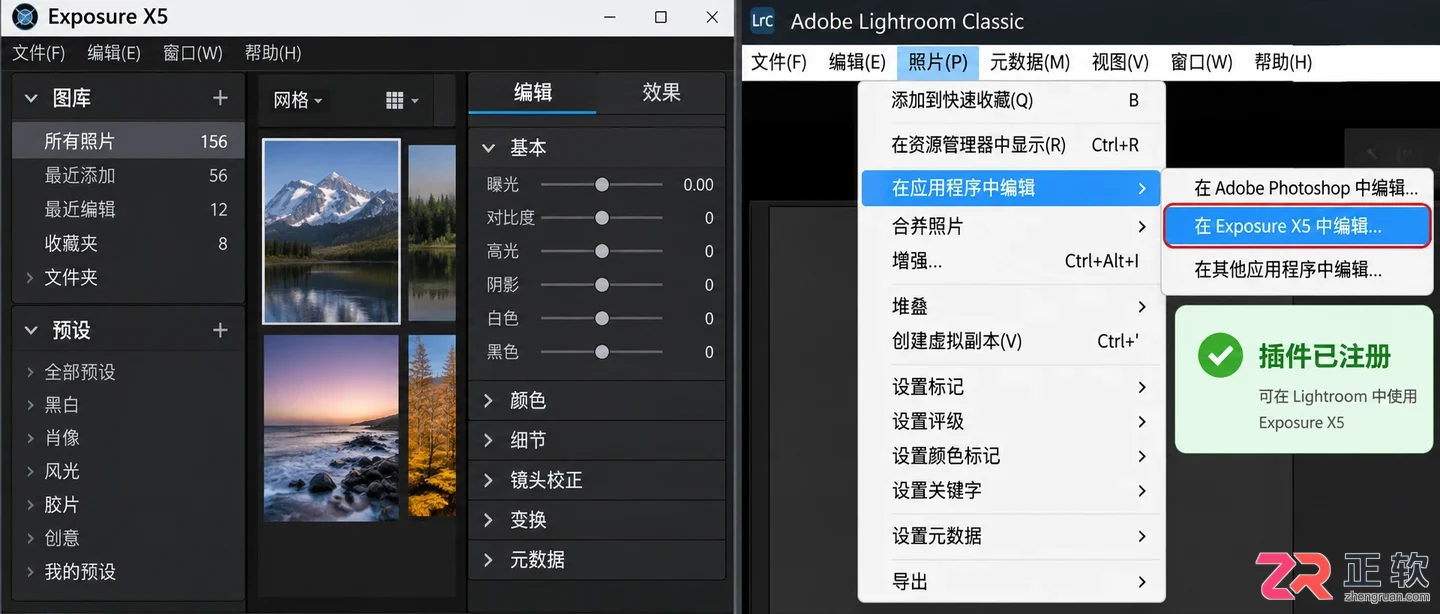The height and width of the screenshot is (614, 1440).
Task: Switch to the 编辑 tab
Action: click(x=533, y=92)
